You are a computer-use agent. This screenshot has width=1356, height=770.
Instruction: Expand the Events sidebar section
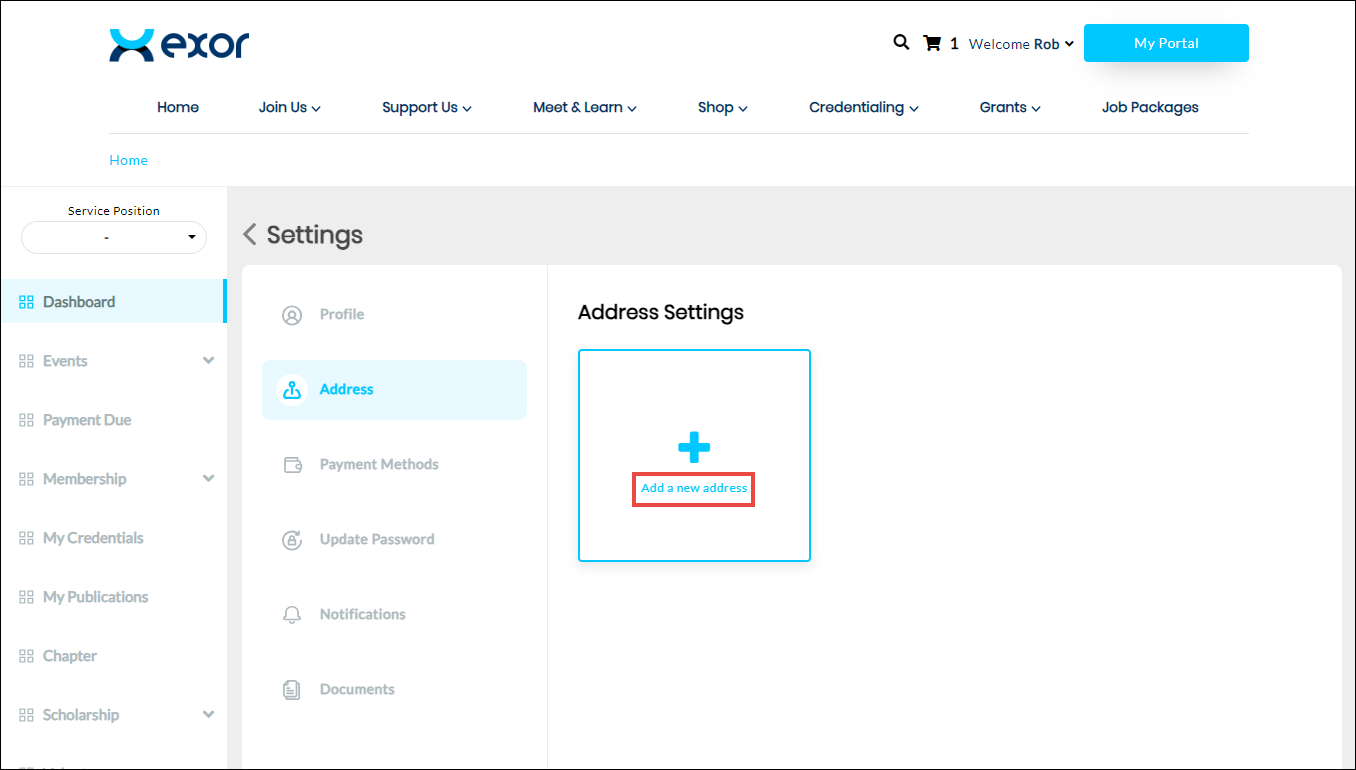click(208, 361)
